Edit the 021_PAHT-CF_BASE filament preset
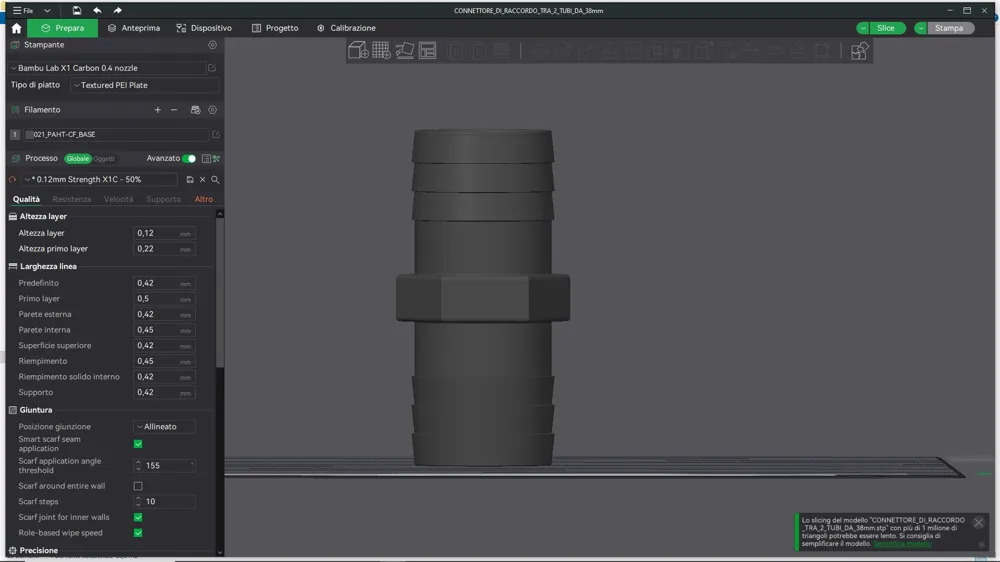Screen dimensions: 1000x562 point(216,135)
